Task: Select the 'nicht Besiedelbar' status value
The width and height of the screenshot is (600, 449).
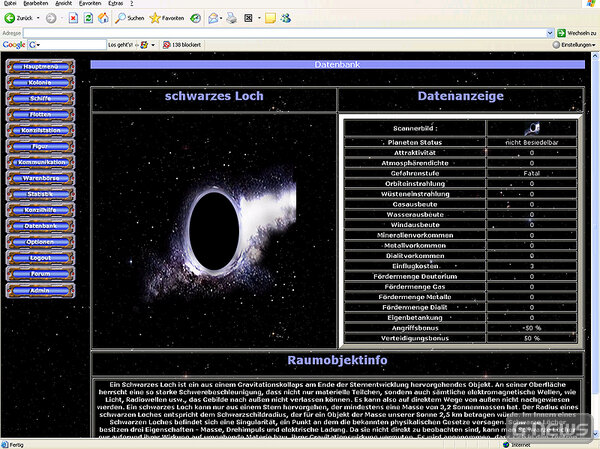Action: [532, 142]
